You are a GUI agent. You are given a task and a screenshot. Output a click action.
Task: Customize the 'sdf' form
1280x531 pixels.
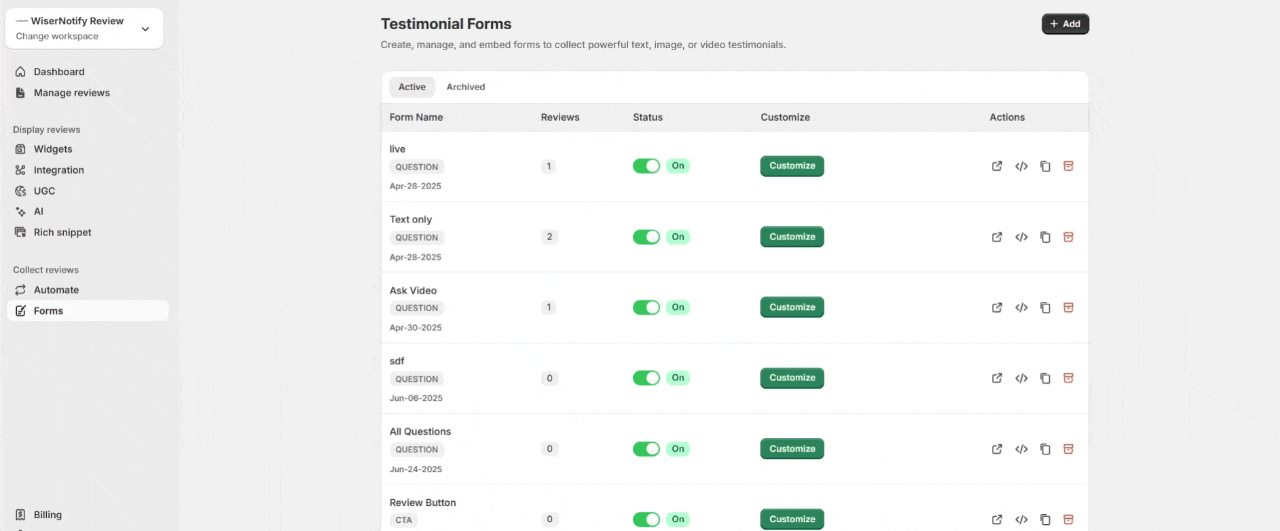(x=792, y=378)
